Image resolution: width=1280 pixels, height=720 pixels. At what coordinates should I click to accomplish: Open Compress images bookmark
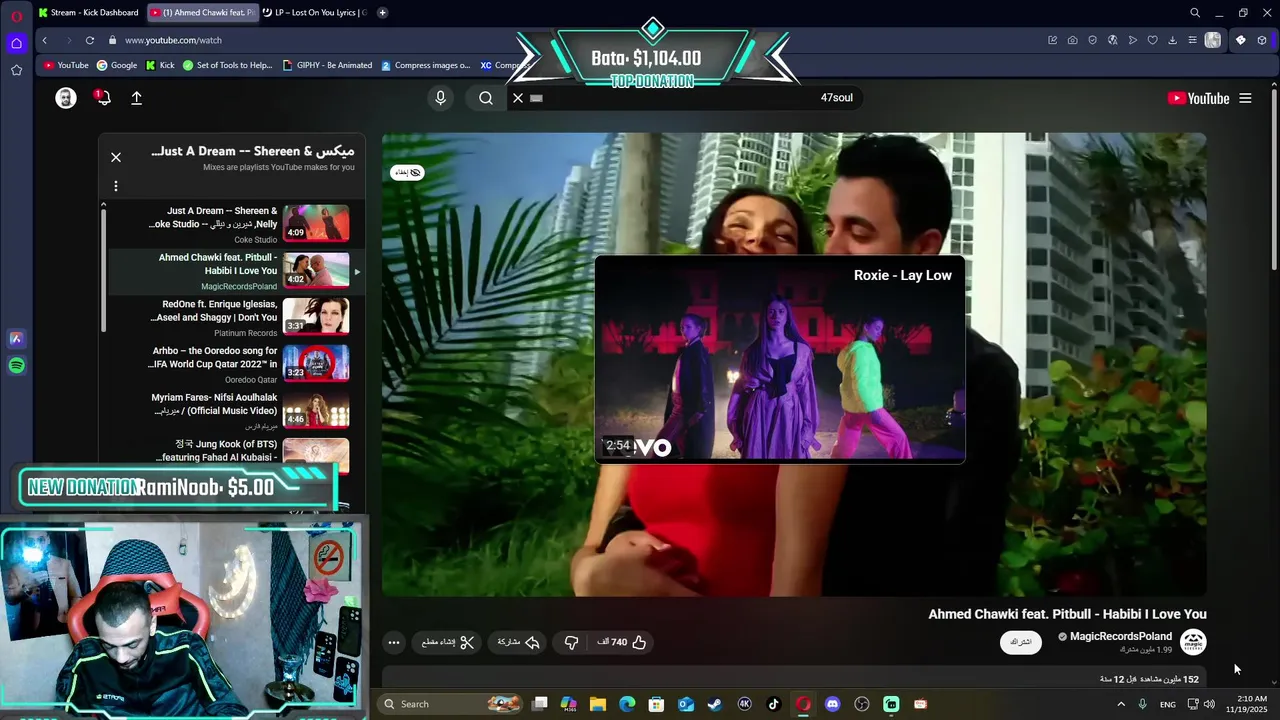pyautogui.click(x=425, y=65)
